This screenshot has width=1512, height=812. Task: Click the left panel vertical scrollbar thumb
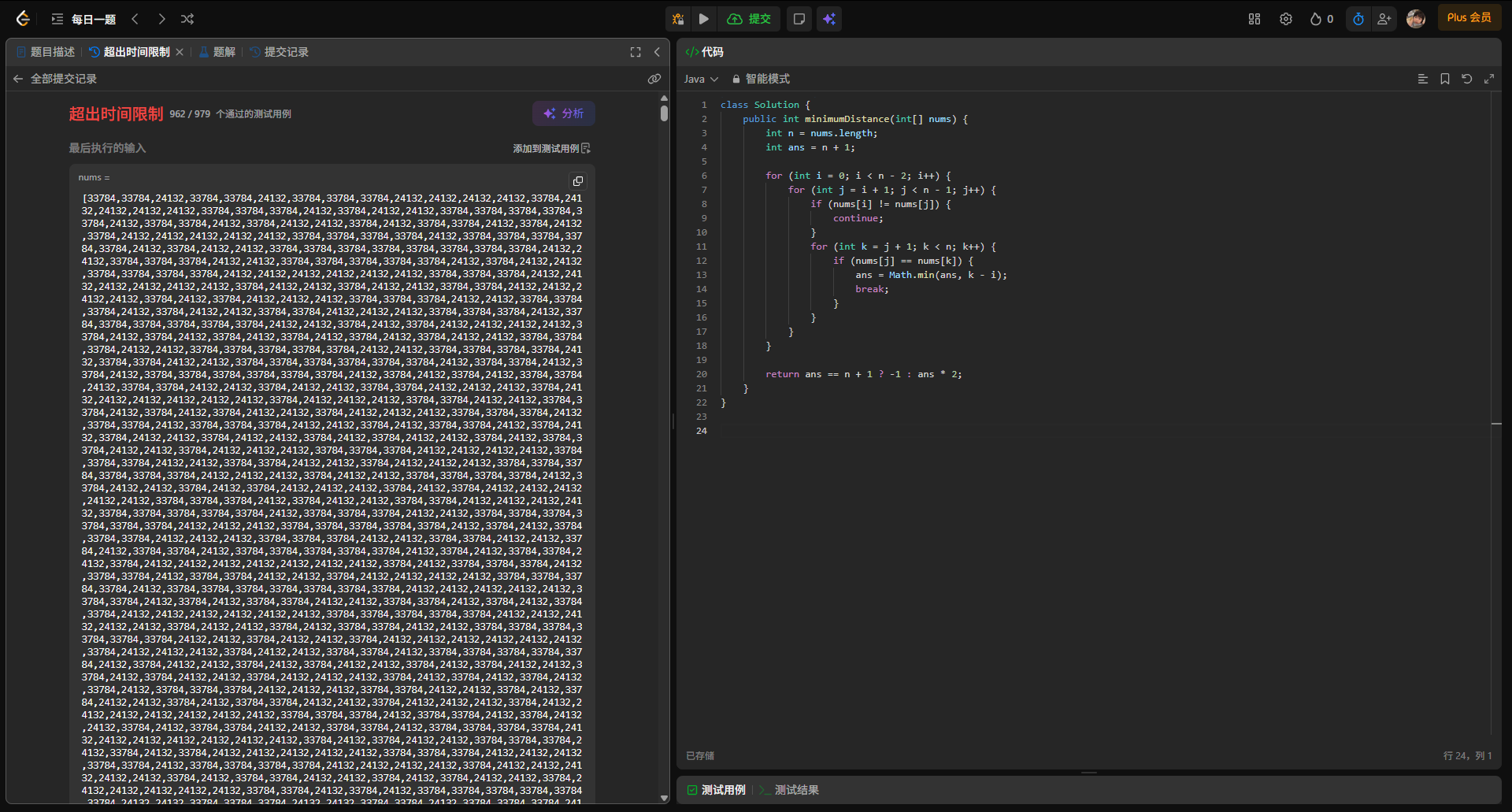click(x=664, y=113)
